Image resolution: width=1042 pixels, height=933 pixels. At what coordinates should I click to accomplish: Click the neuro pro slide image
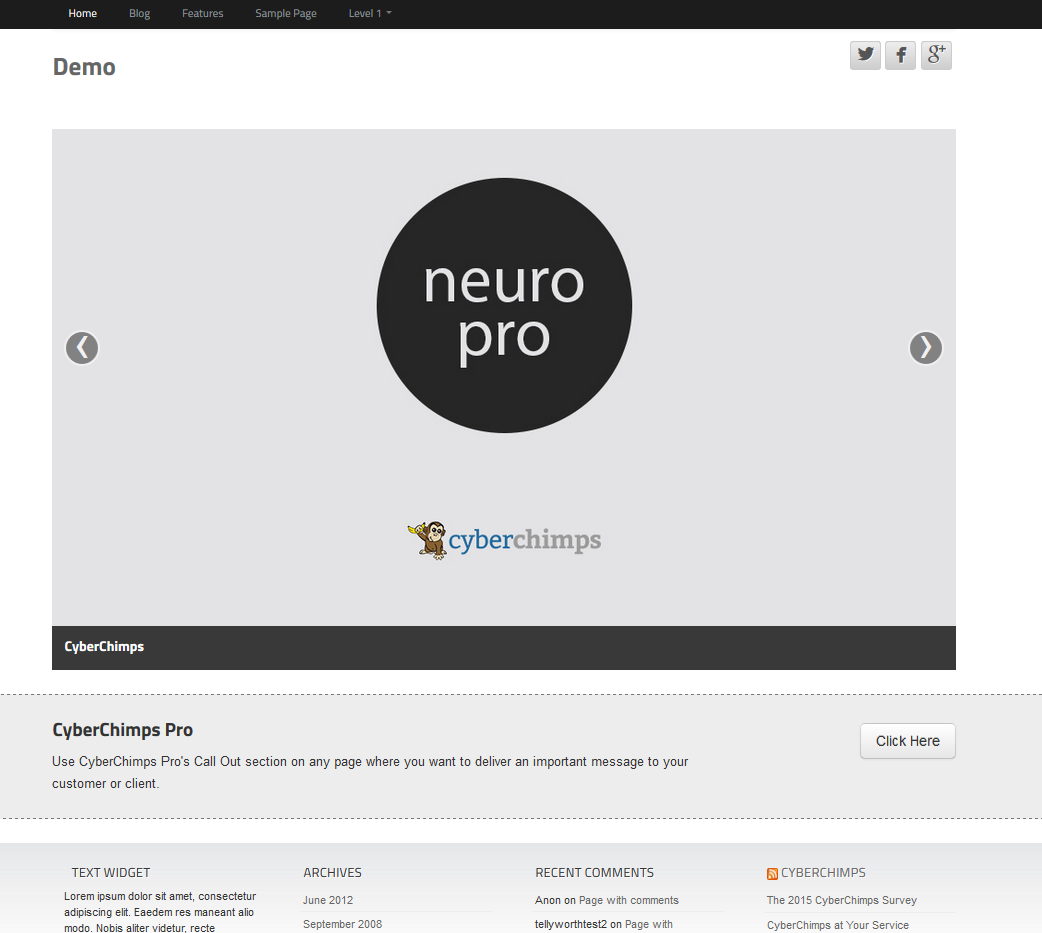[x=504, y=377]
